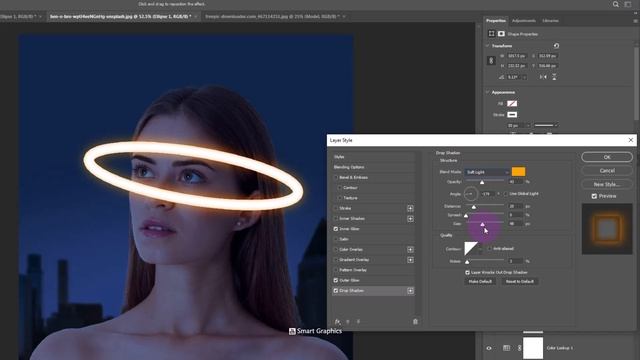
Task: Click the Opacity slider handle
Action: pyautogui.click(x=482, y=182)
